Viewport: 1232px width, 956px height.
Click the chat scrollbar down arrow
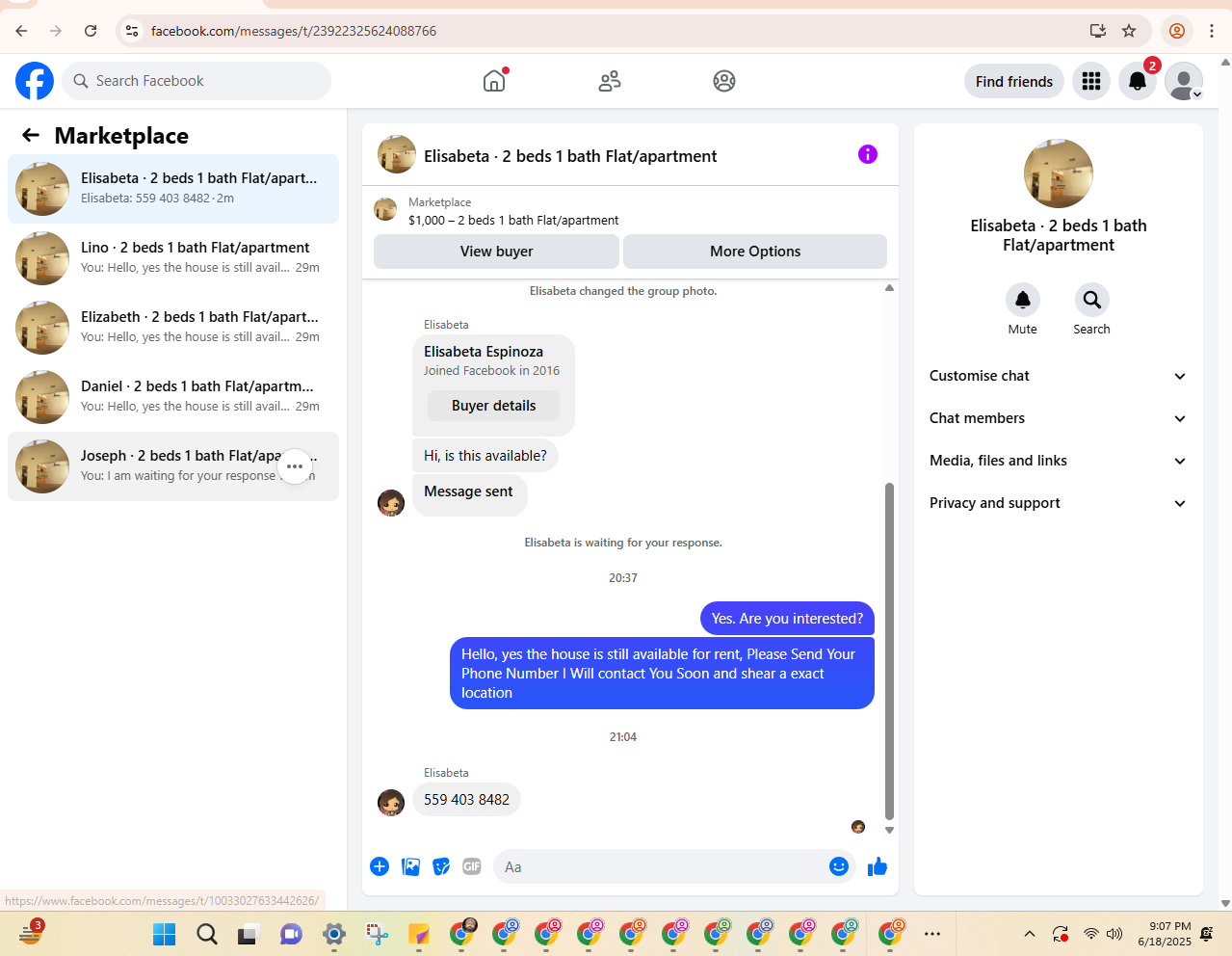(x=889, y=830)
